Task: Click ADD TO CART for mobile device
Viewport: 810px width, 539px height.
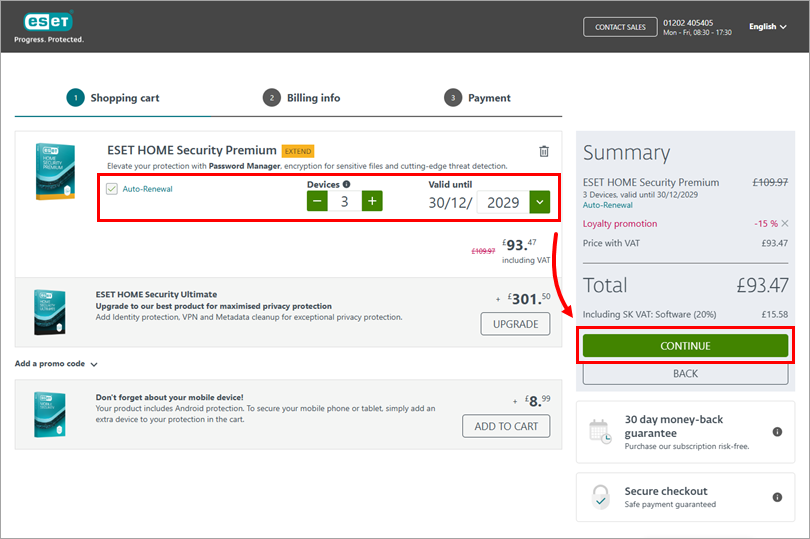Action: click(506, 426)
